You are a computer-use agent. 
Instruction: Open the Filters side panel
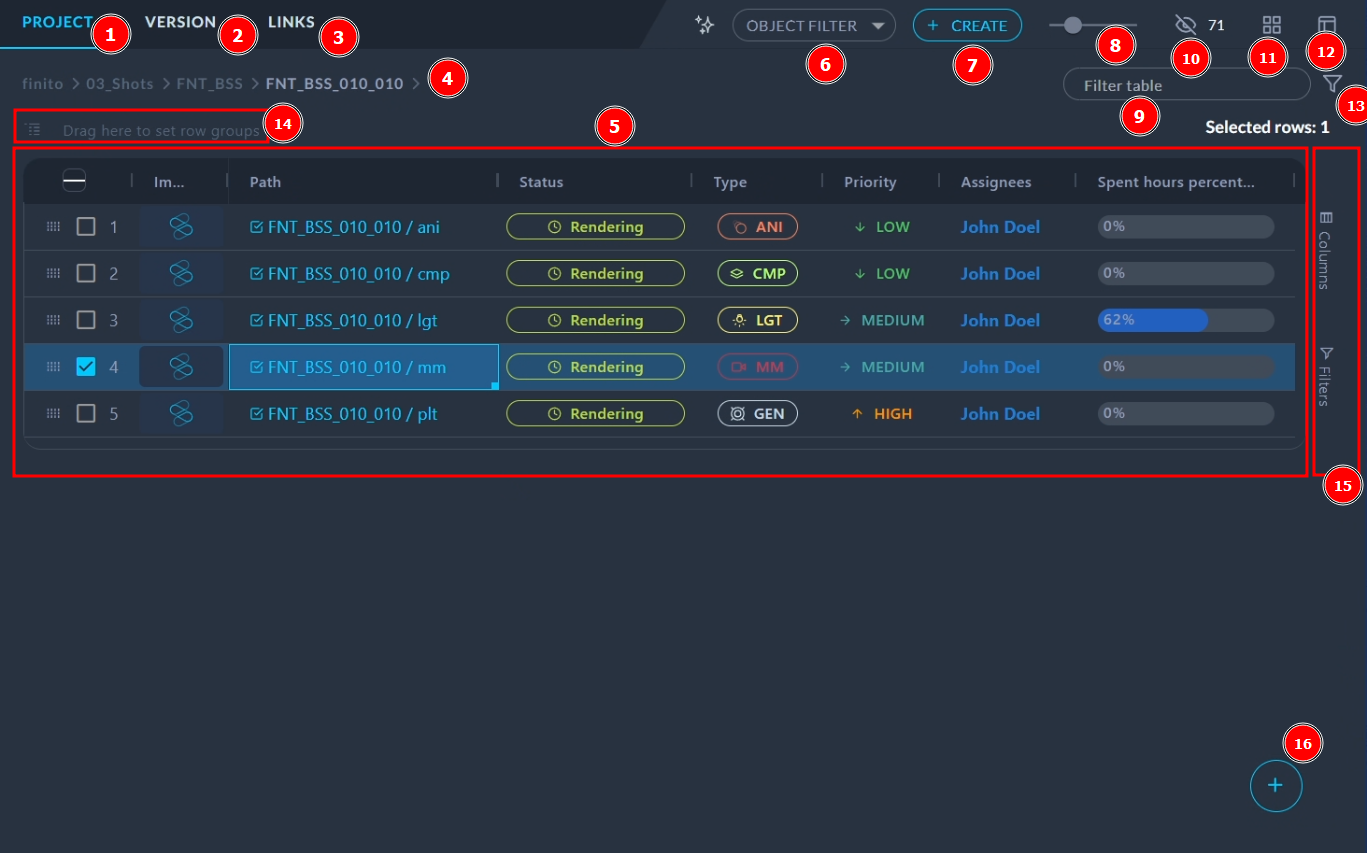pyautogui.click(x=1325, y=377)
